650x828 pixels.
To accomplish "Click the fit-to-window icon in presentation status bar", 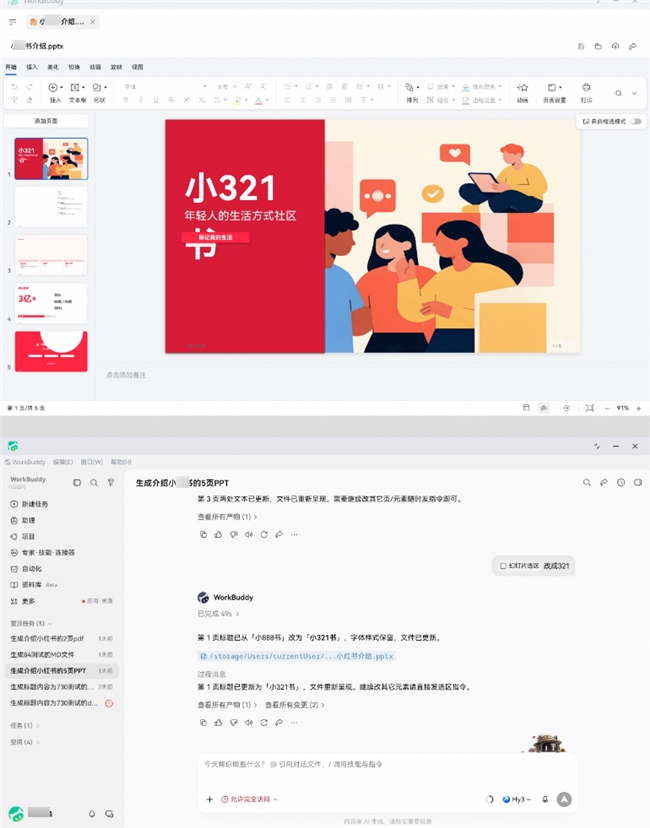I will [x=590, y=408].
